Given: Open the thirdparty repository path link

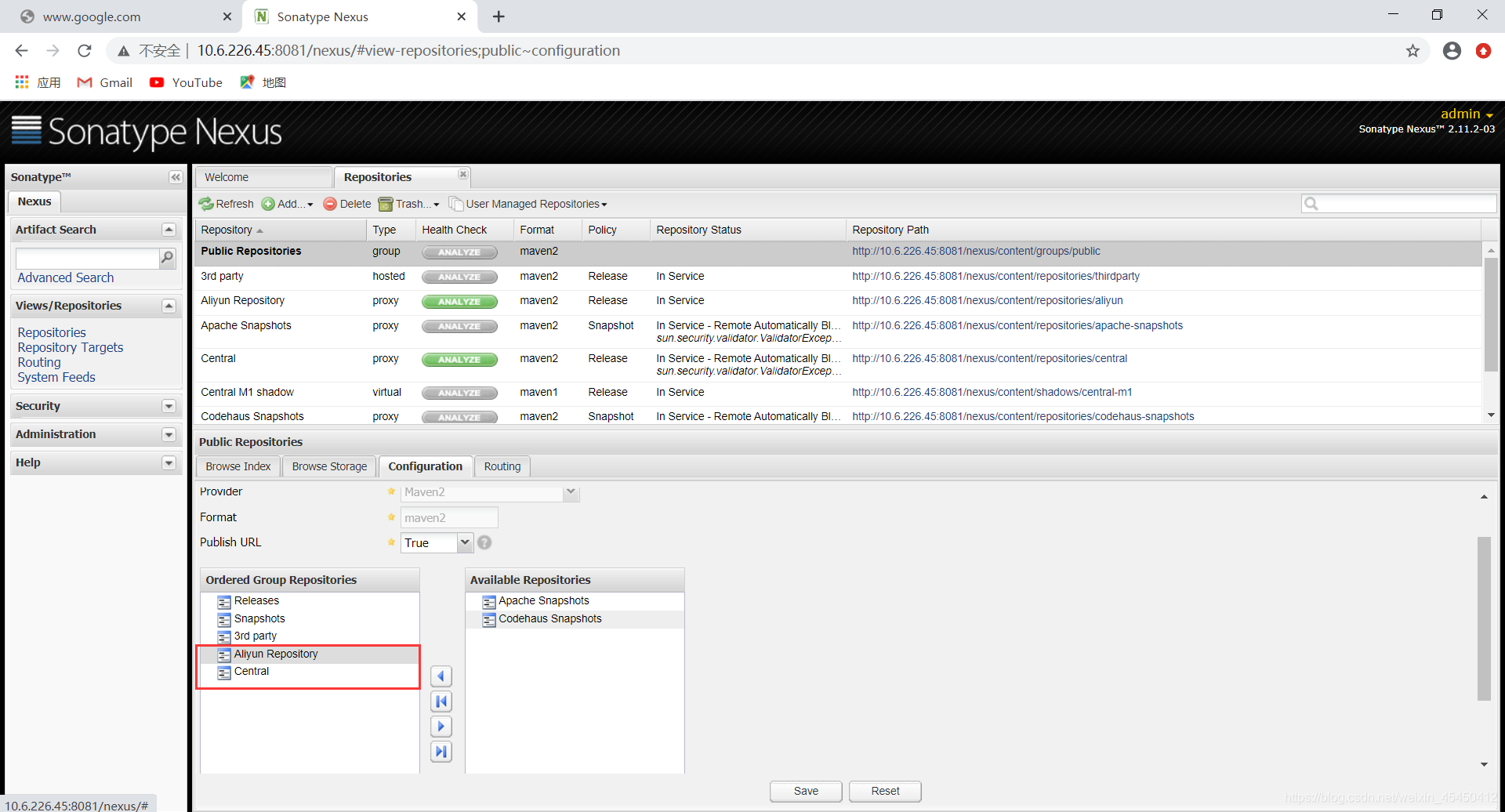Looking at the screenshot, I should pyautogui.click(x=995, y=276).
